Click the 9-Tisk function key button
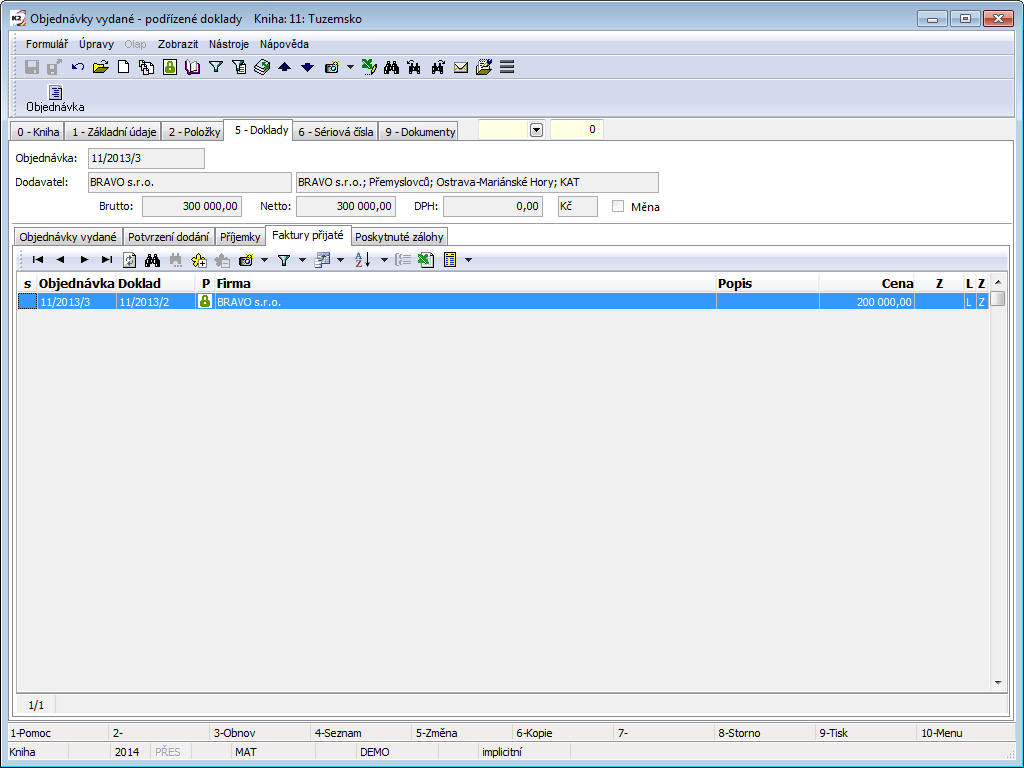Image resolution: width=1024 pixels, height=768 pixels. [867, 733]
